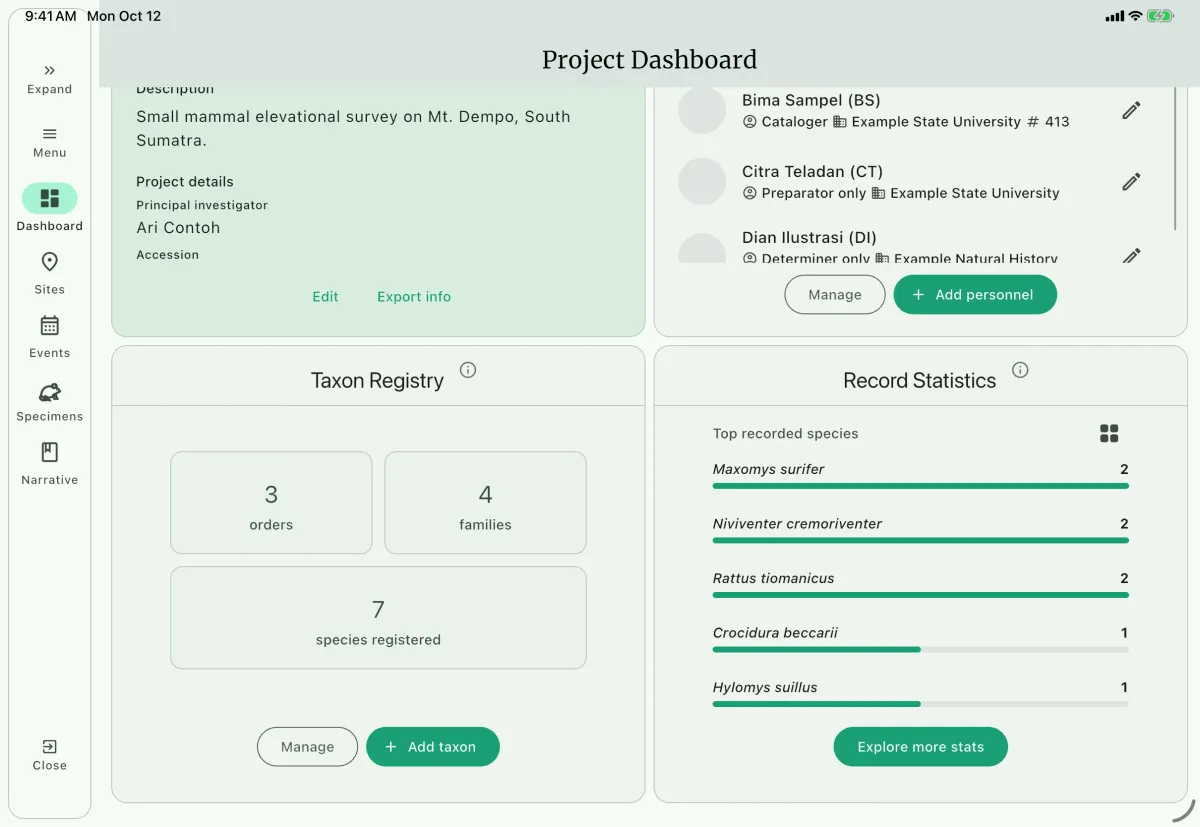
Task: Click the 4 families tile
Action: [x=485, y=503]
